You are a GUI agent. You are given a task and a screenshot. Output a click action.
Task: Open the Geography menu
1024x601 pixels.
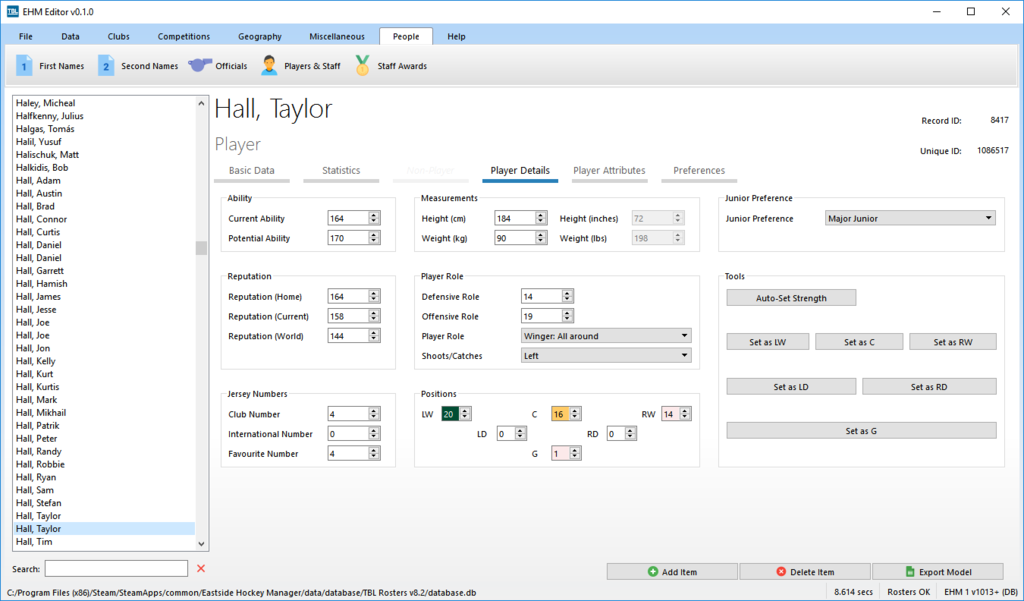pos(259,37)
